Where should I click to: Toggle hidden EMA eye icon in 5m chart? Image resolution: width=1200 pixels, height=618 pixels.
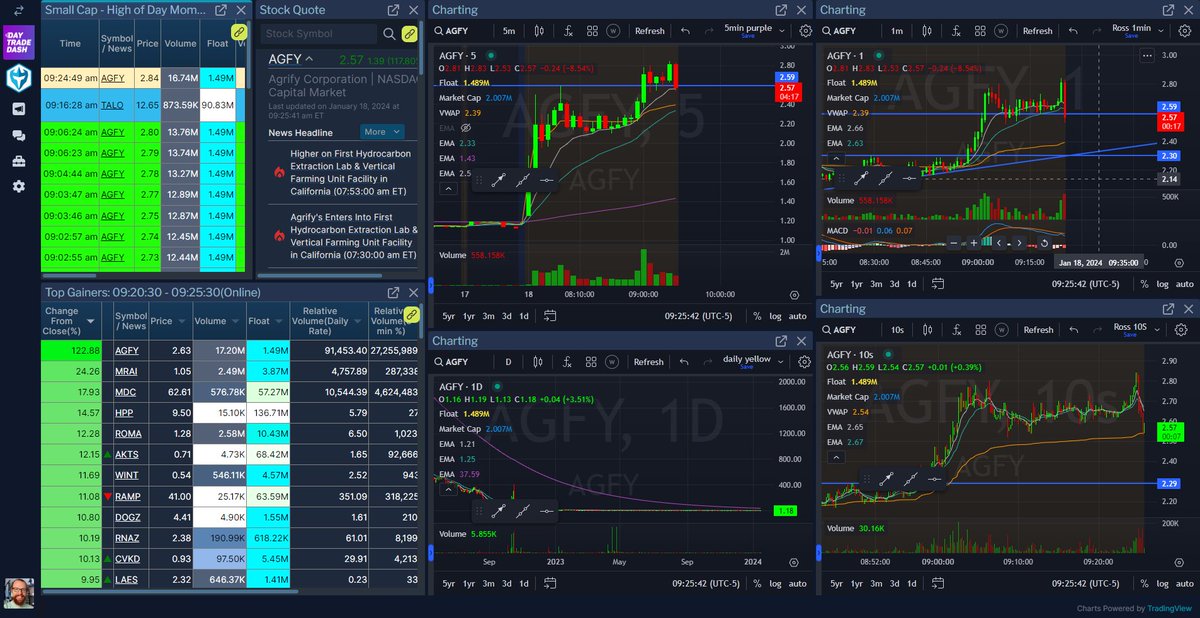click(x=465, y=128)
